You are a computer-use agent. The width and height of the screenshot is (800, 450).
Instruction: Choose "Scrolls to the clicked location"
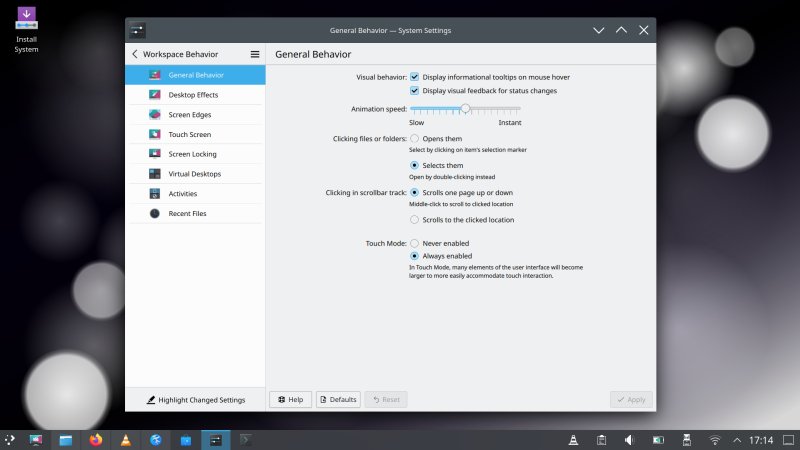coord(415,220)
